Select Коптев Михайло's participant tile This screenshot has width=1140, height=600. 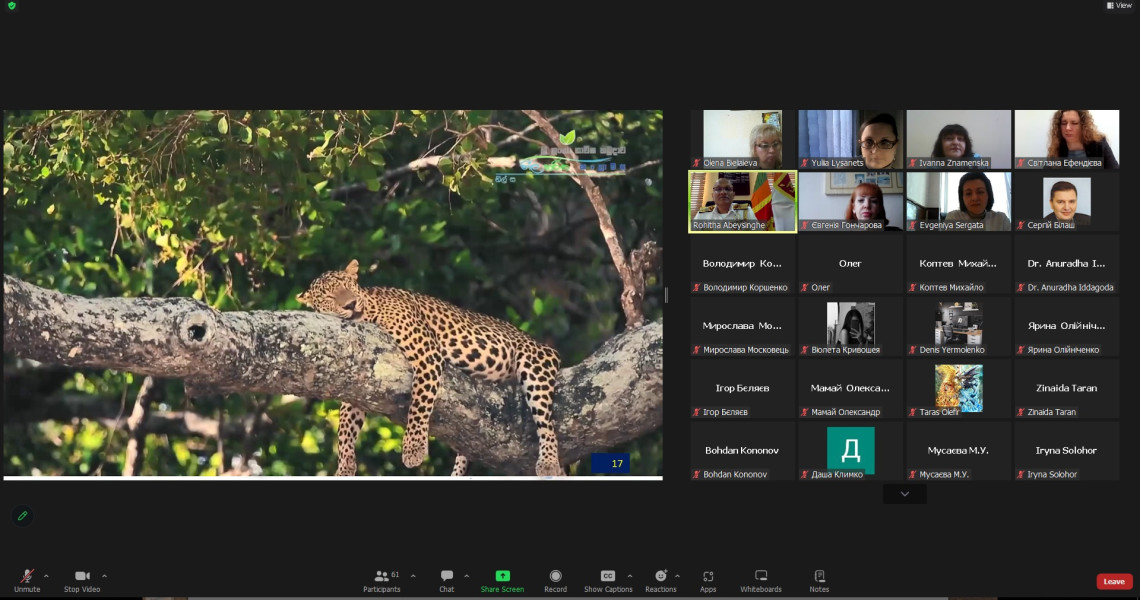click(958, 264)
